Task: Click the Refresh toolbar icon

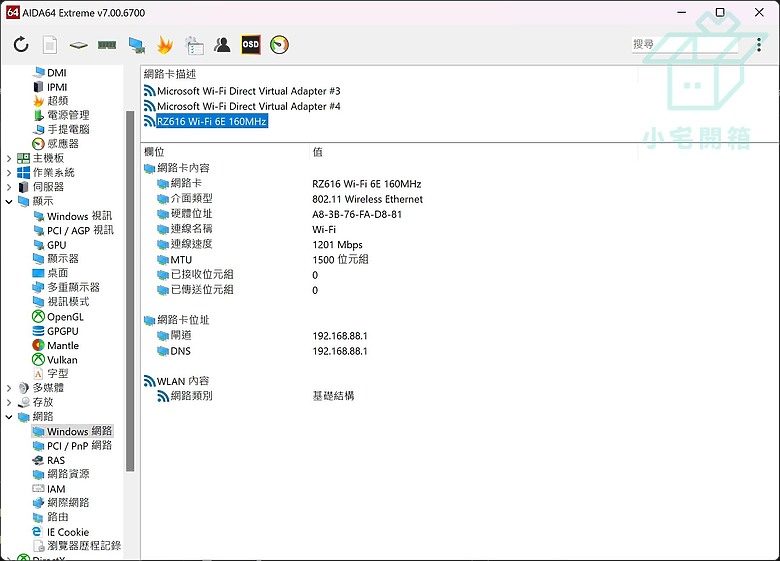Action: coord(21,45)
